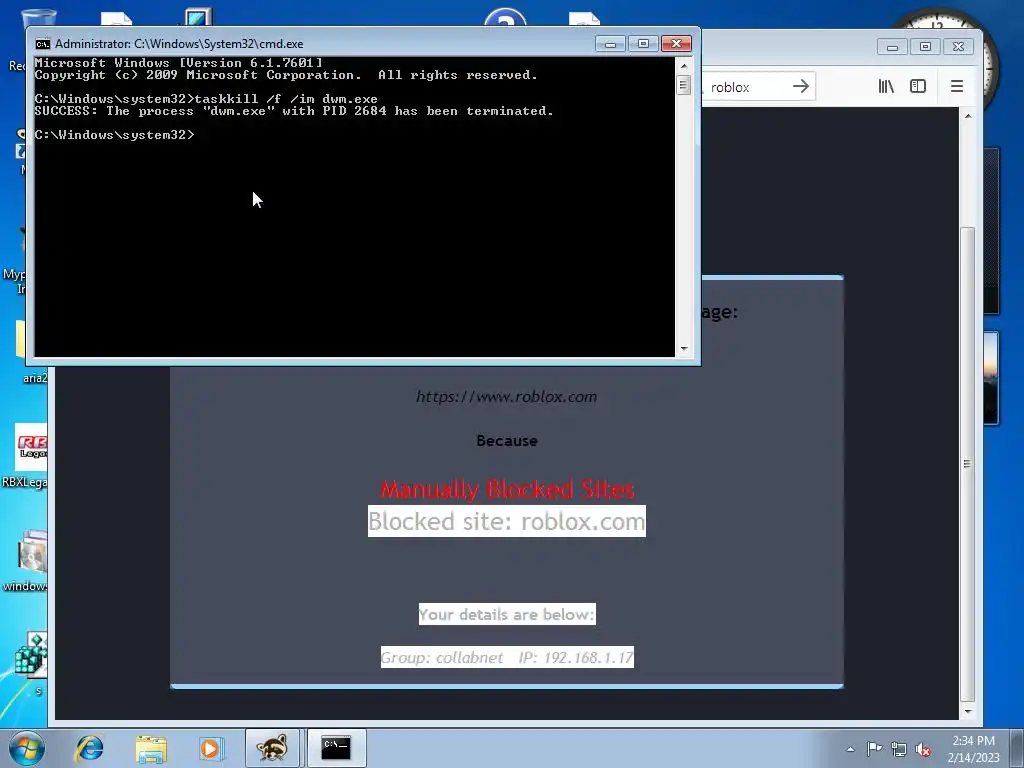The height and width of the screenshot is (768, 1024).
Task: Open the Windows Start menu orb
Action: pyautogui.click(x=27, y=748)
